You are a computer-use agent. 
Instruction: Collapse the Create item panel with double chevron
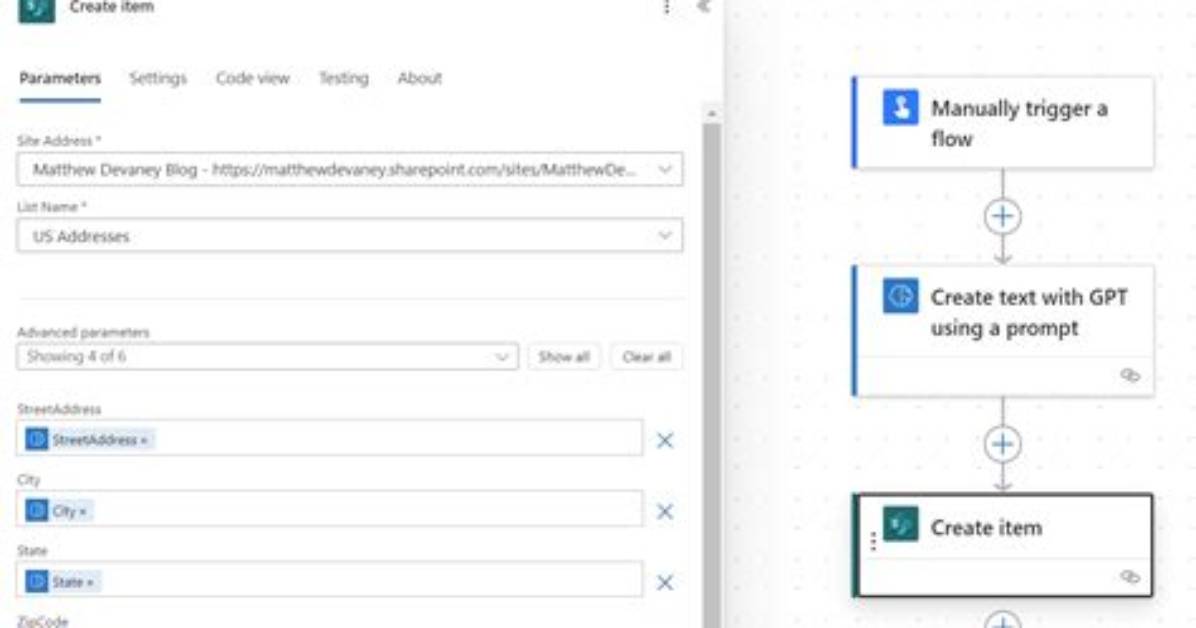(703, 7)
